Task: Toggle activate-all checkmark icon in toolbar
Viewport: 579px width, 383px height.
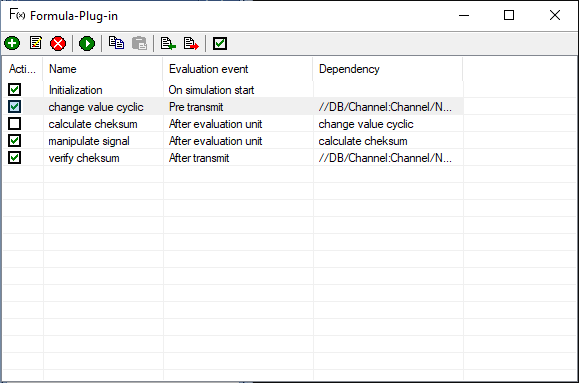Action: [220, 43]
